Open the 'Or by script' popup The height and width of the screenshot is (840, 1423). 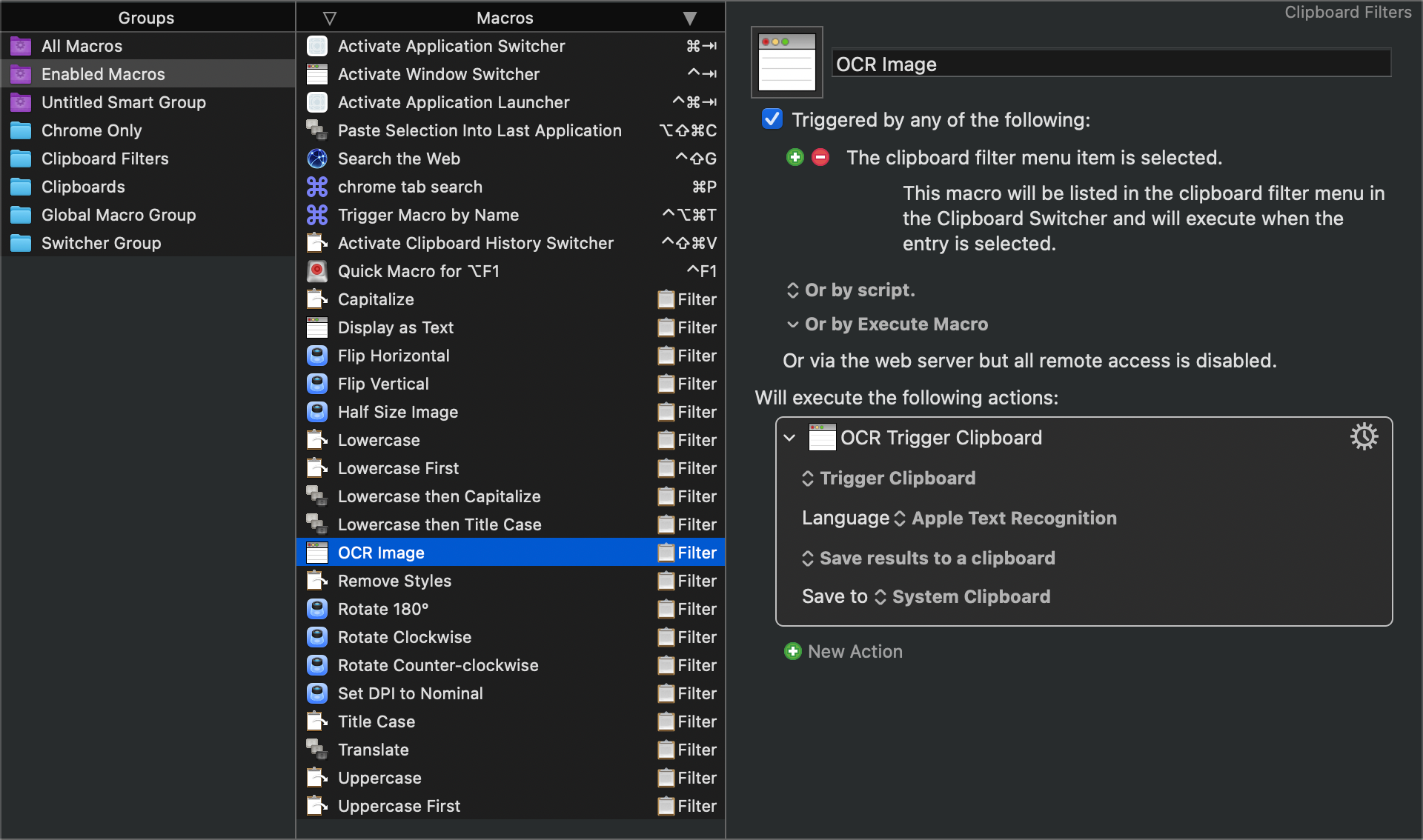click(850, 290)
